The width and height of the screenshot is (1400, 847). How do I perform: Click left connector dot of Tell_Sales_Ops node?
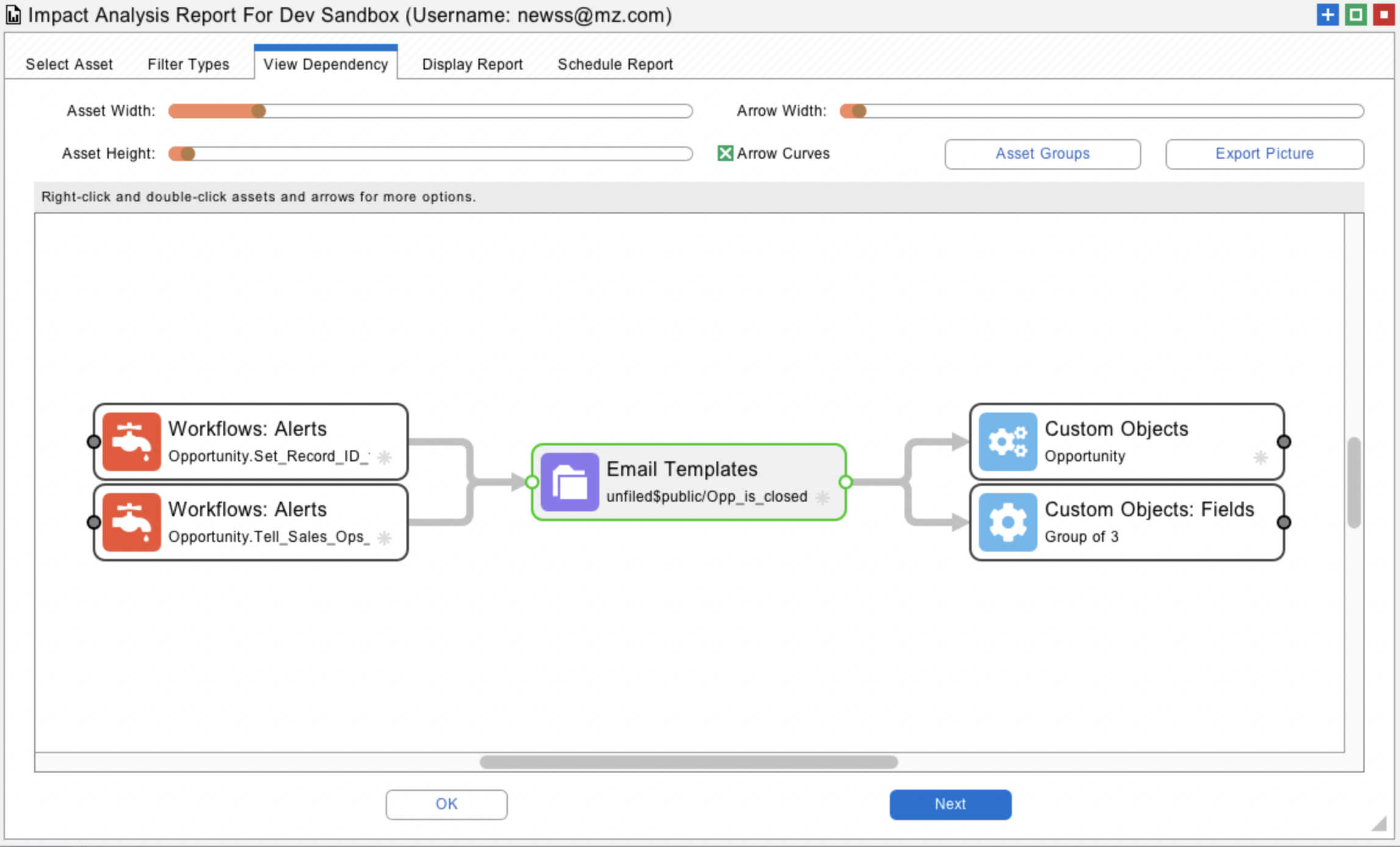(x=94, y=522)
